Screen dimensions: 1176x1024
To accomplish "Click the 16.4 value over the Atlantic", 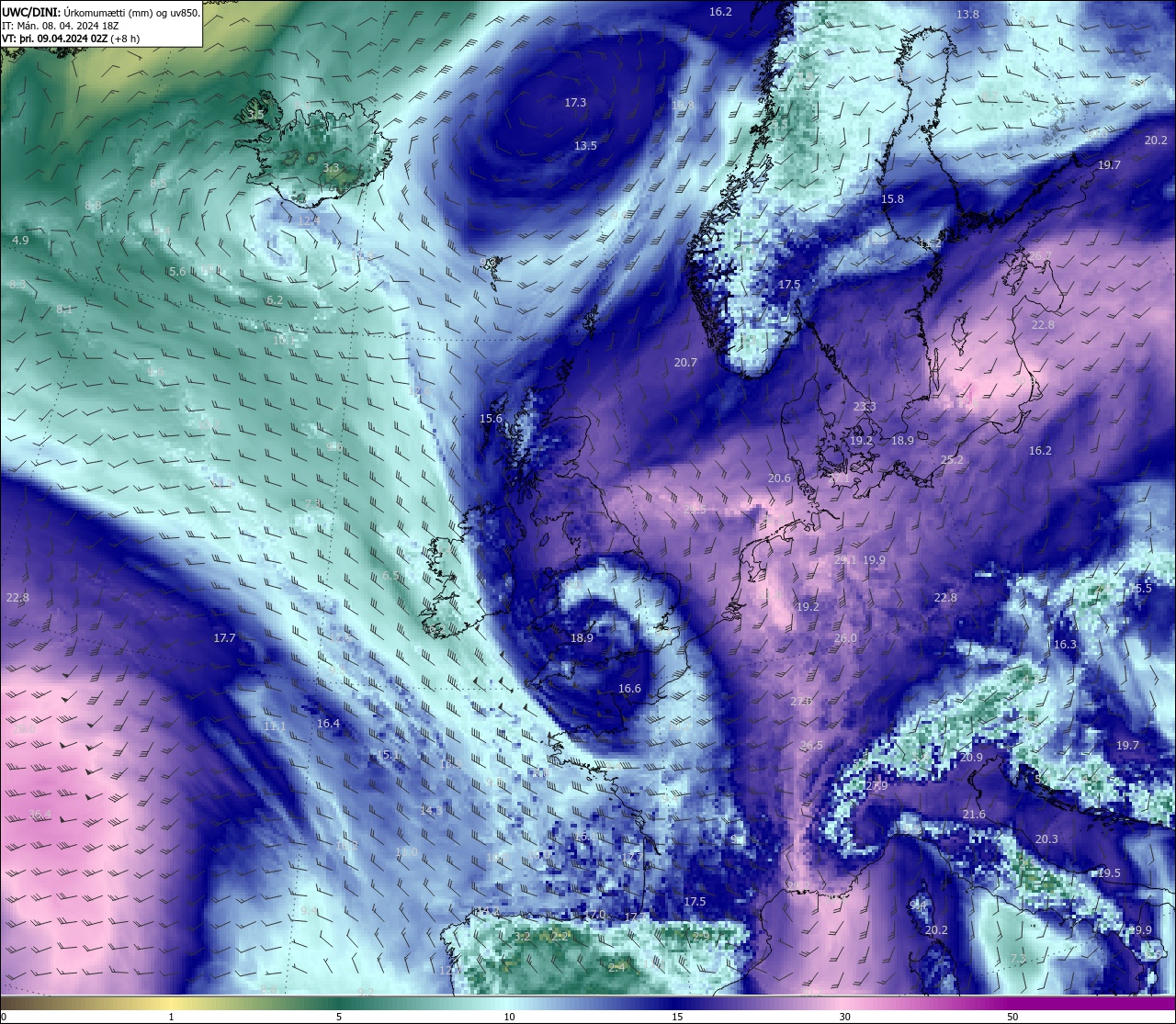I will tap(328, 724).
